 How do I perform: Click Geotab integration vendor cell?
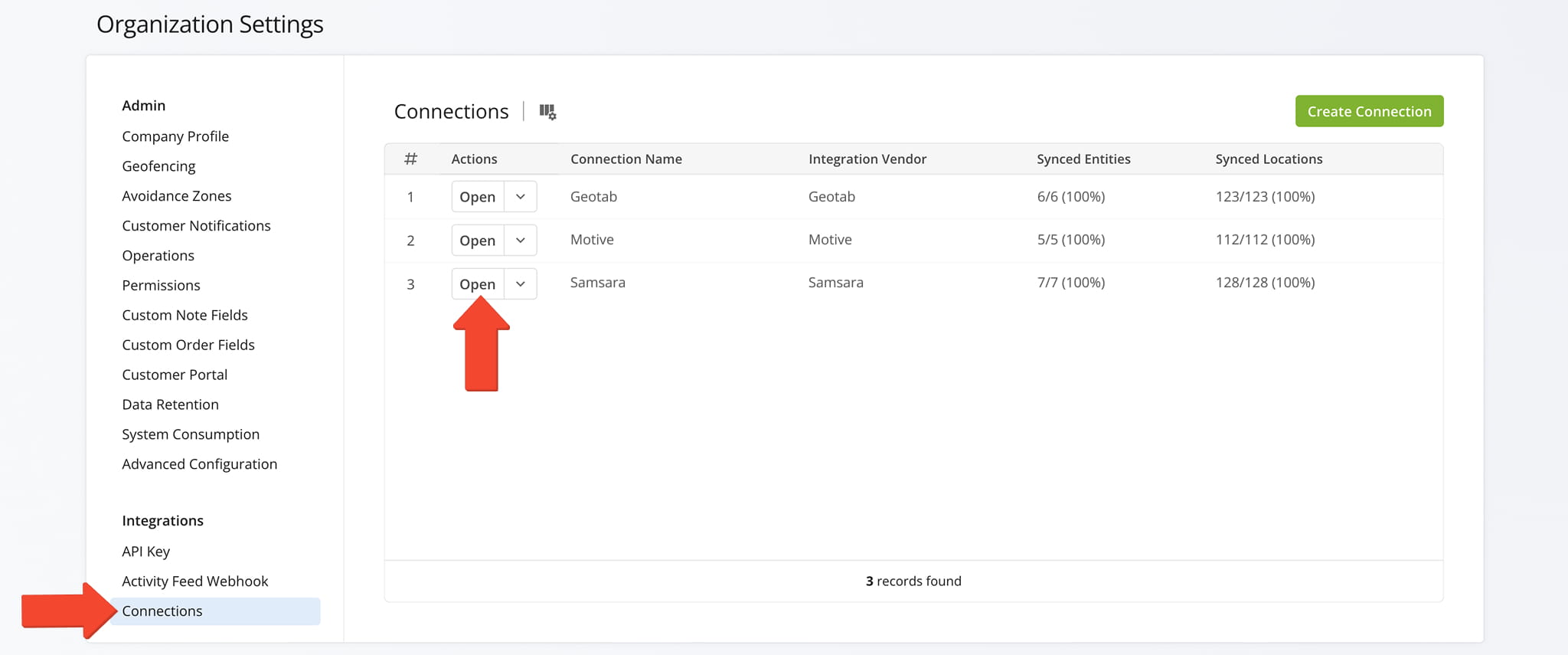point(831,197)
